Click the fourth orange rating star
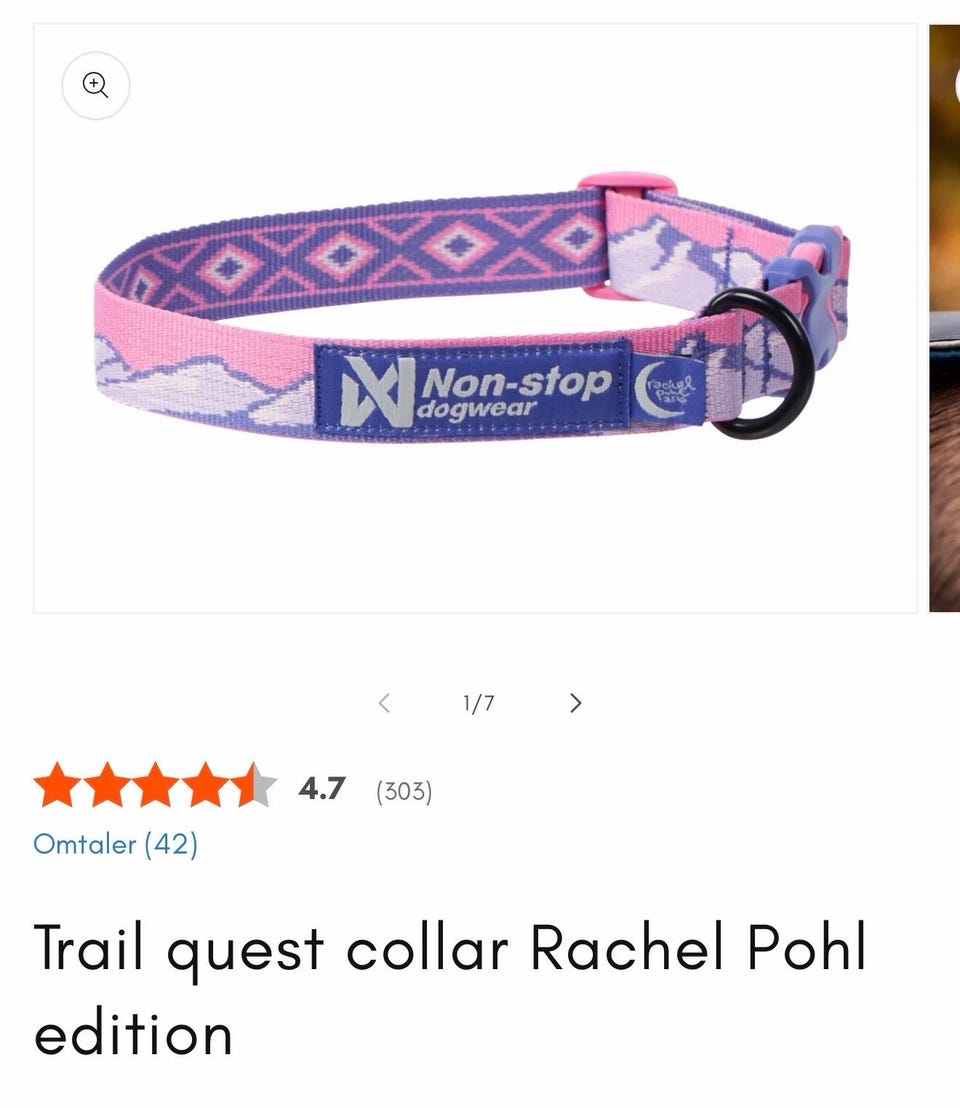This screenshot has width=960, height=1108. coord(206,785)
